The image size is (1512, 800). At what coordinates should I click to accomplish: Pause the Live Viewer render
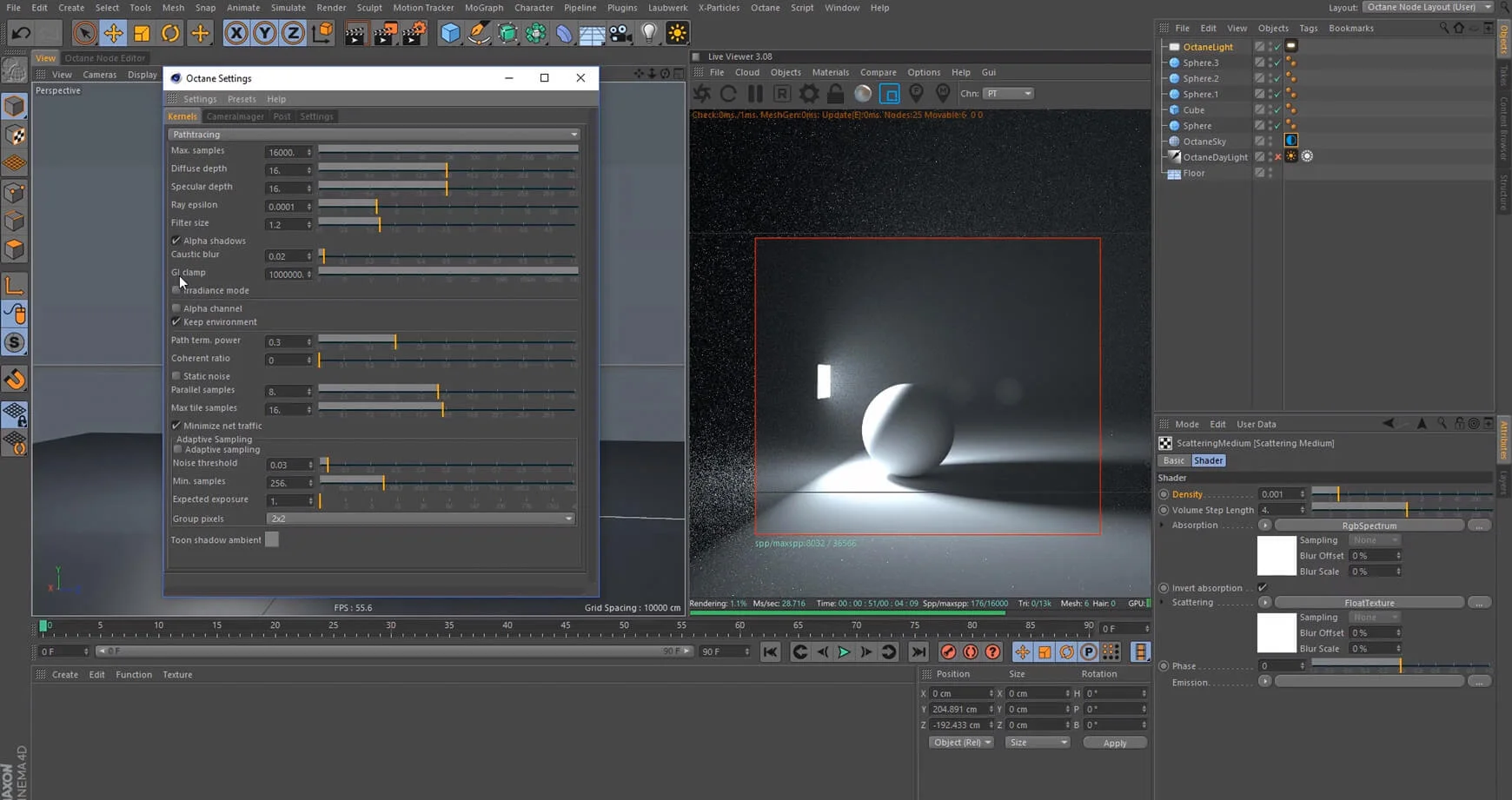(755, 93)
